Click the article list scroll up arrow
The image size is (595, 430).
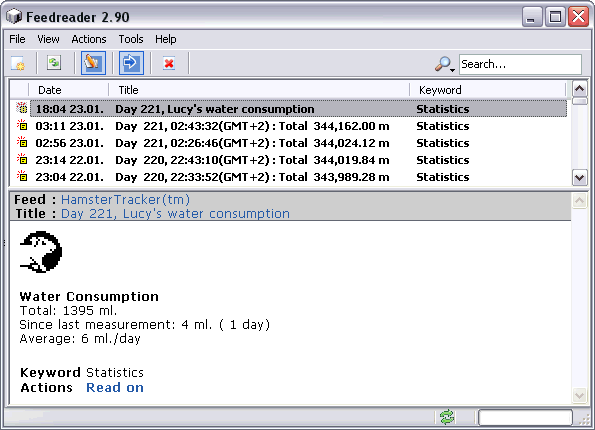coord(579,89)
